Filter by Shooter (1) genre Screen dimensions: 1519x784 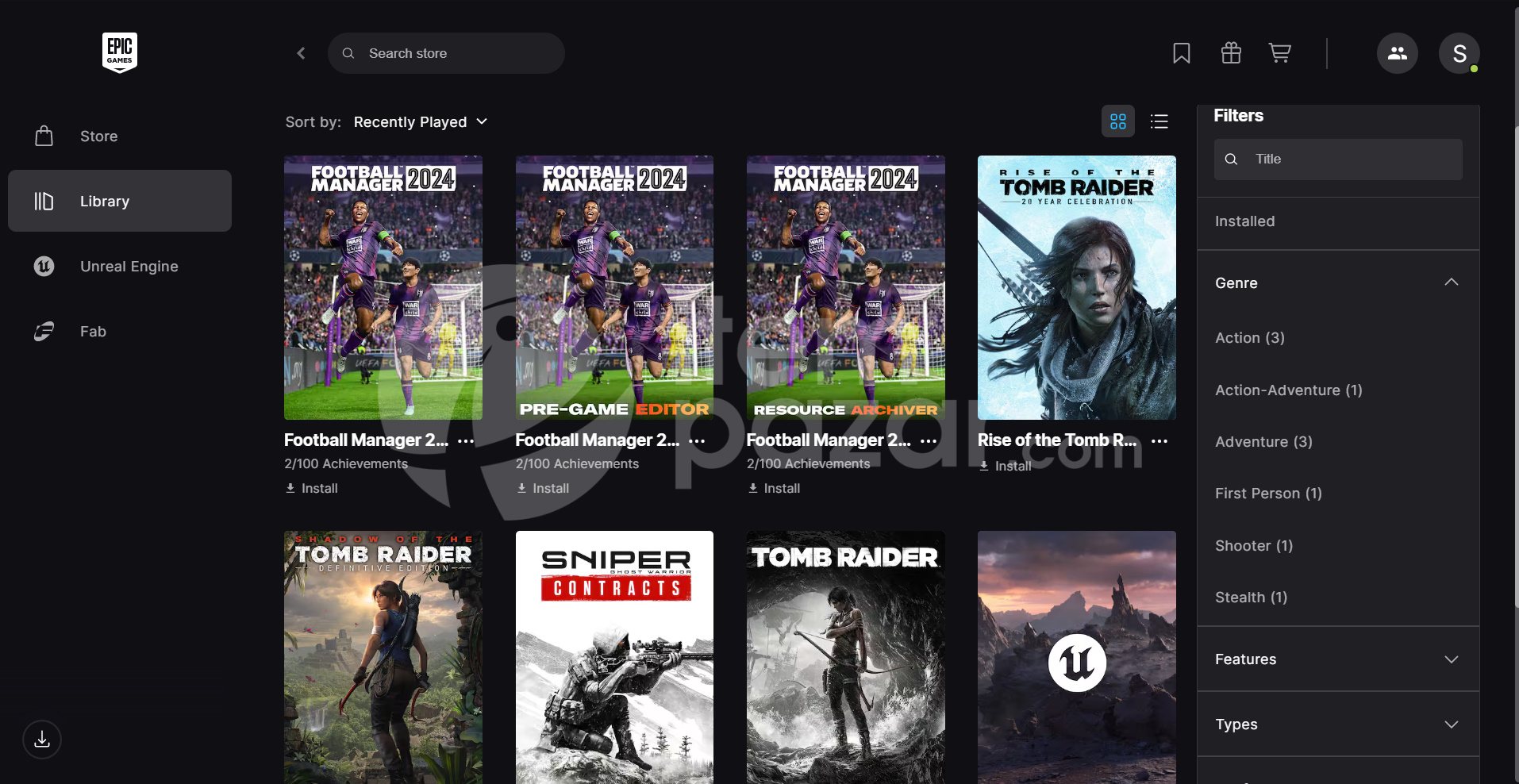point(1254,546)
